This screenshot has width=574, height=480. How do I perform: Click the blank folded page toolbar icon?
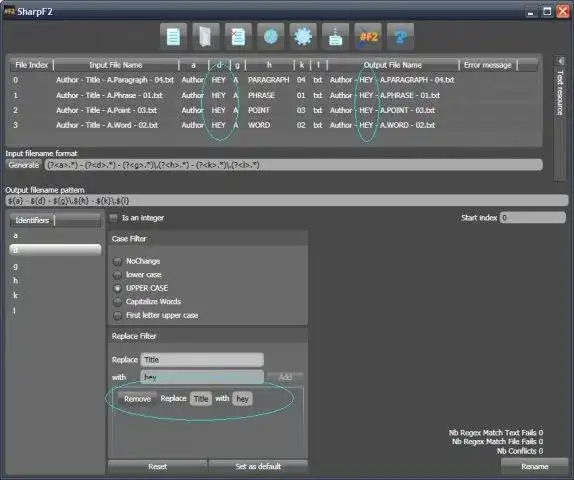(x=205, y=37)
